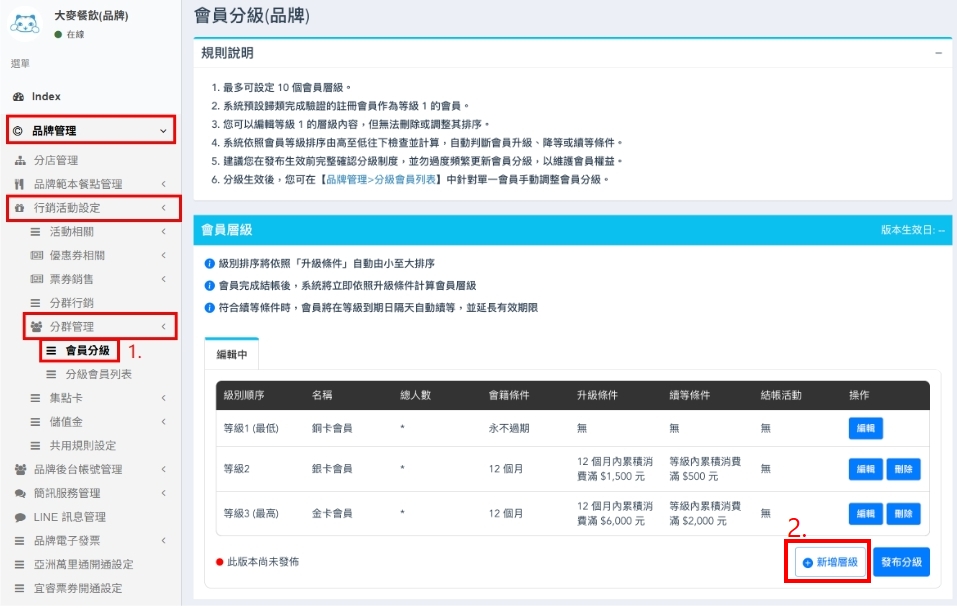Image resolution: width=957 pixels, height=608 pixels.
Task: Click the 簡訊服務管理 comments icon
Action: [x=20, y=493]
